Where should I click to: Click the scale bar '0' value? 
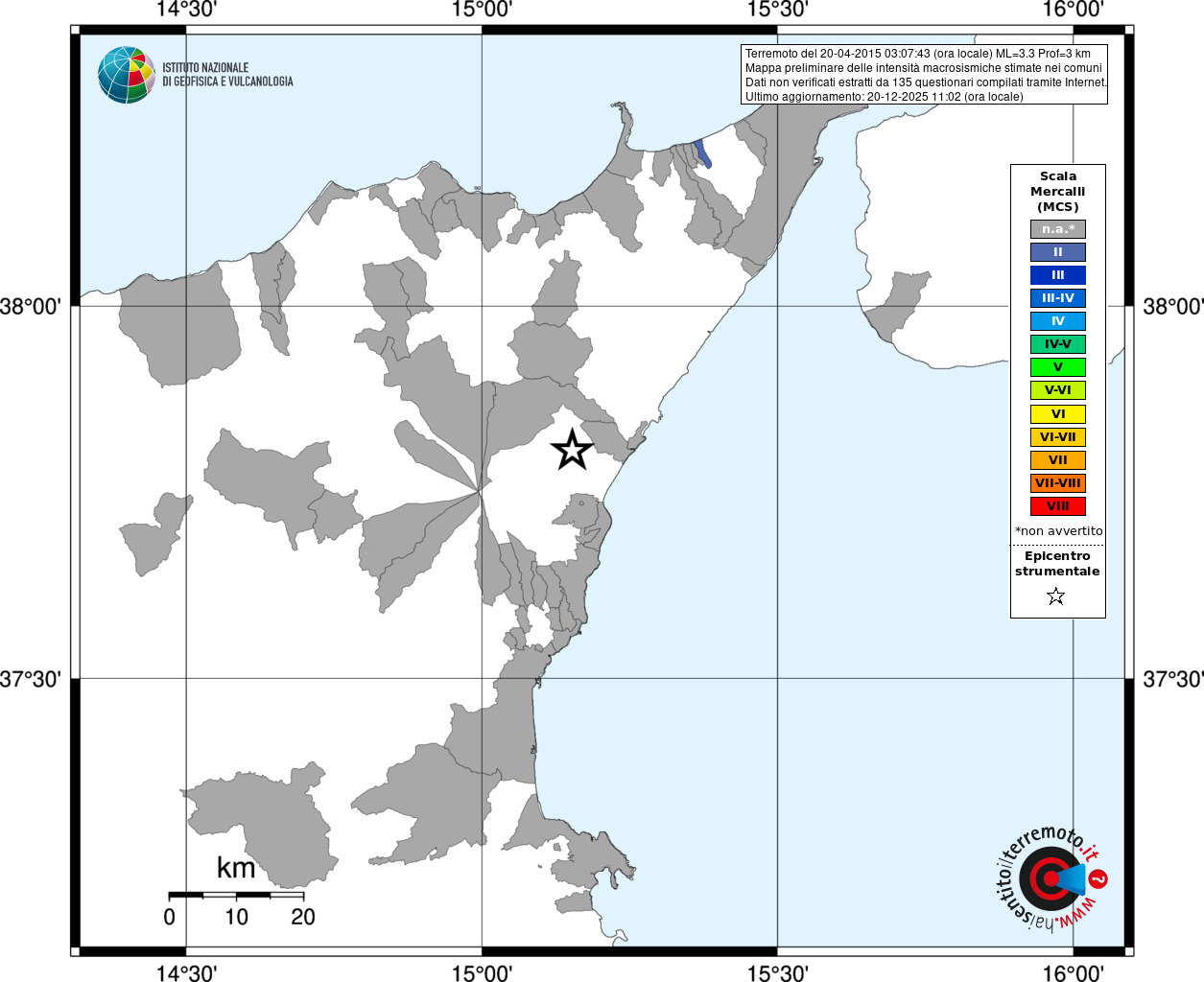tap(170, 917)
